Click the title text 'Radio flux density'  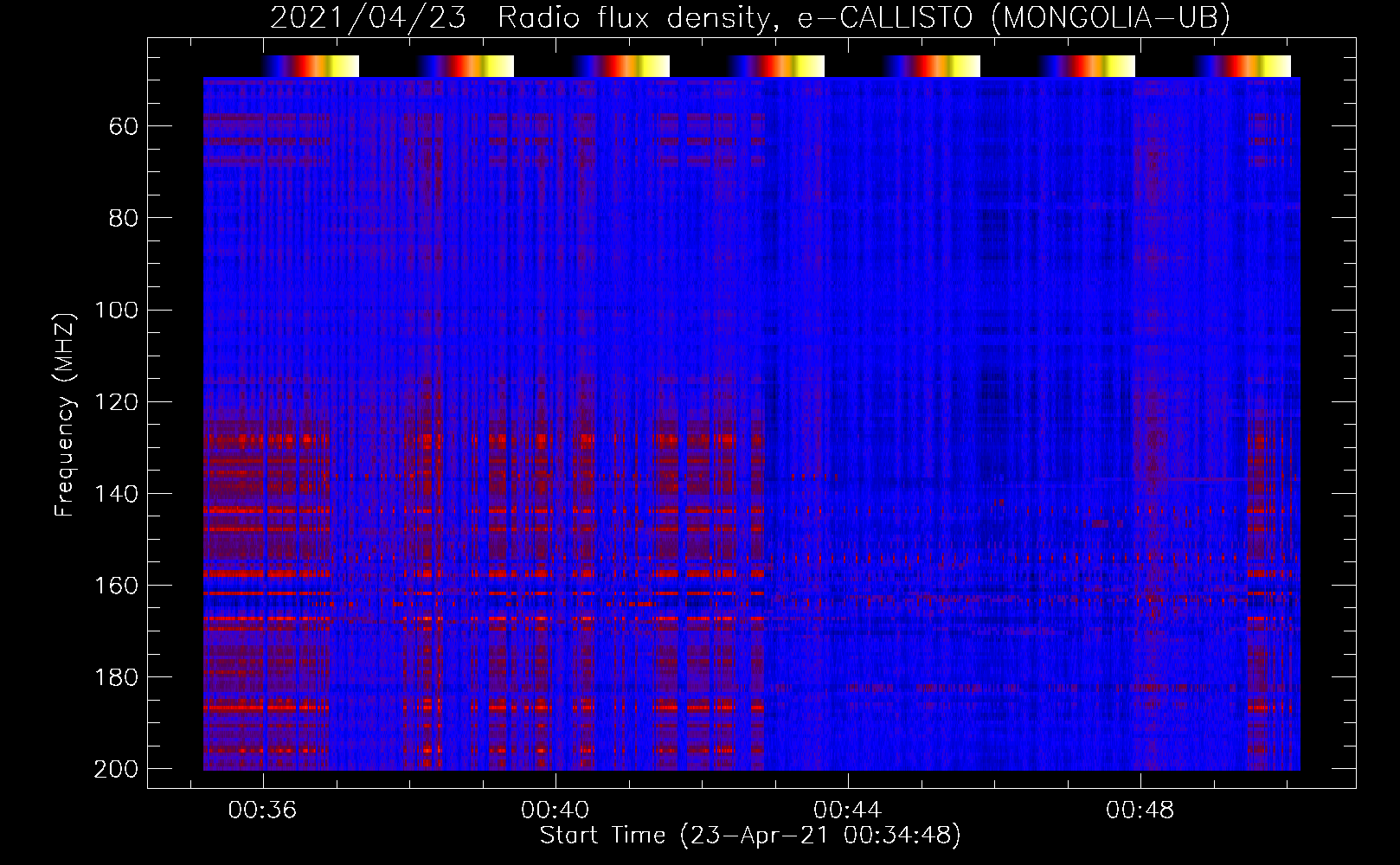(635, 18)
